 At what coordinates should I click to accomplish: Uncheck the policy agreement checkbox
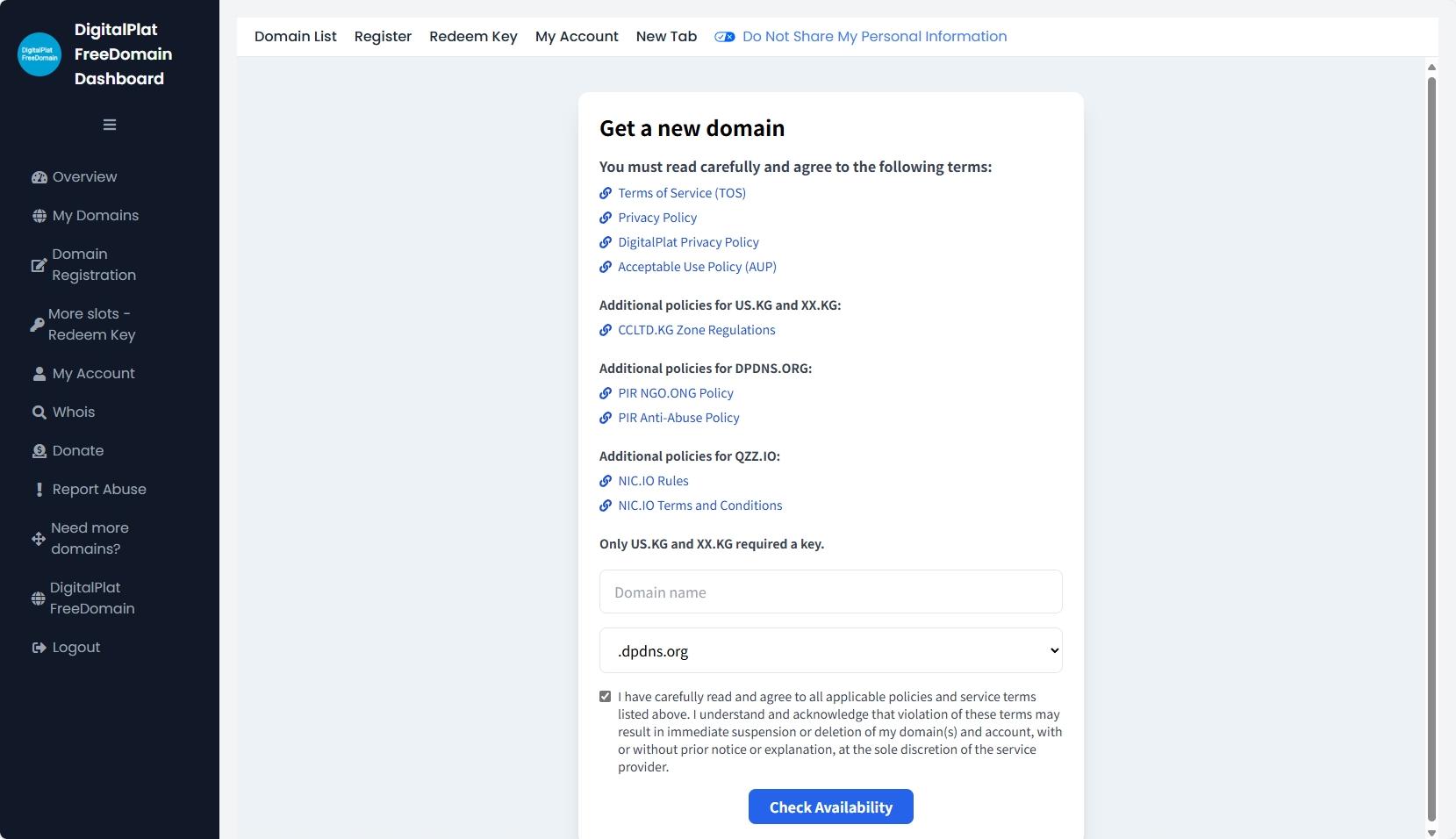(x=605, y=697)
